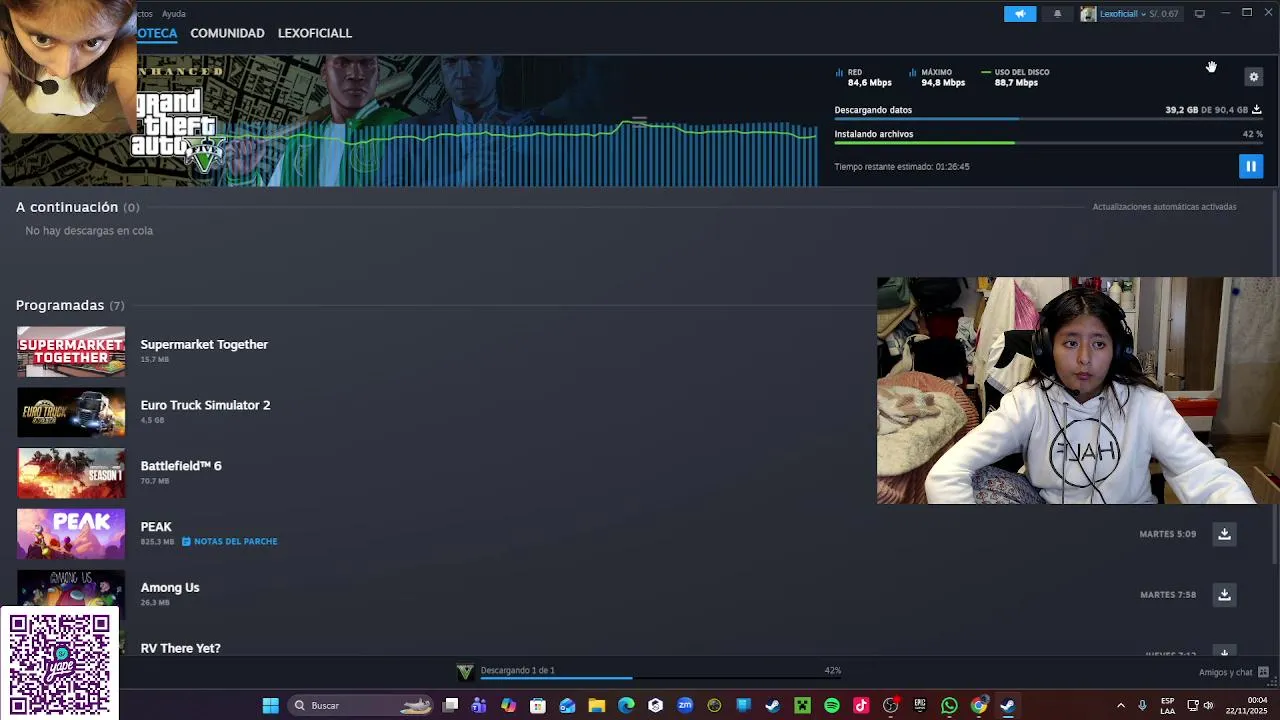Launch Microsoft Edge from the taskbar
Screen dimensions: 1280x720
coord(626,706)
